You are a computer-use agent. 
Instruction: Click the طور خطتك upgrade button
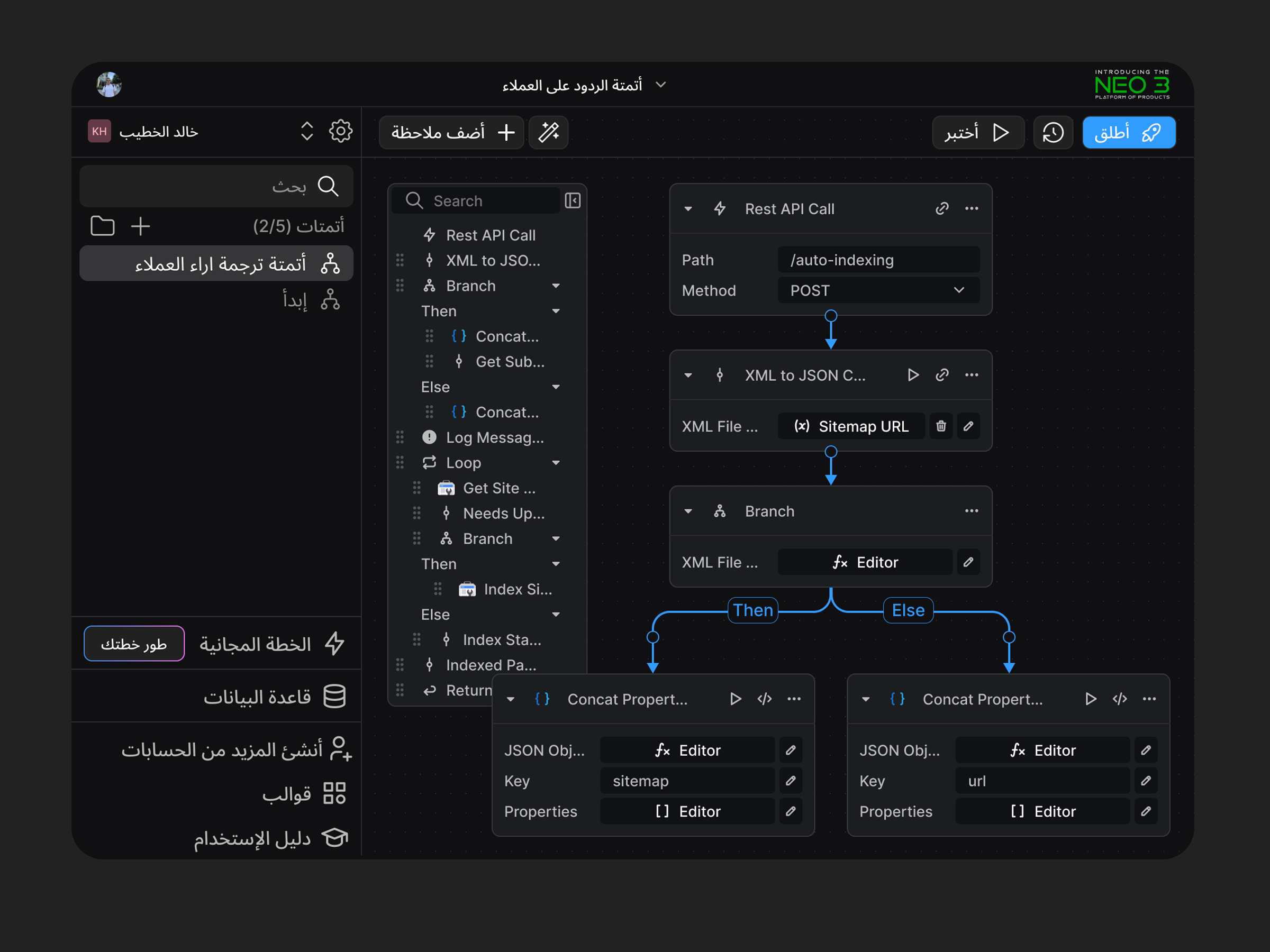[x=134, y=643]
